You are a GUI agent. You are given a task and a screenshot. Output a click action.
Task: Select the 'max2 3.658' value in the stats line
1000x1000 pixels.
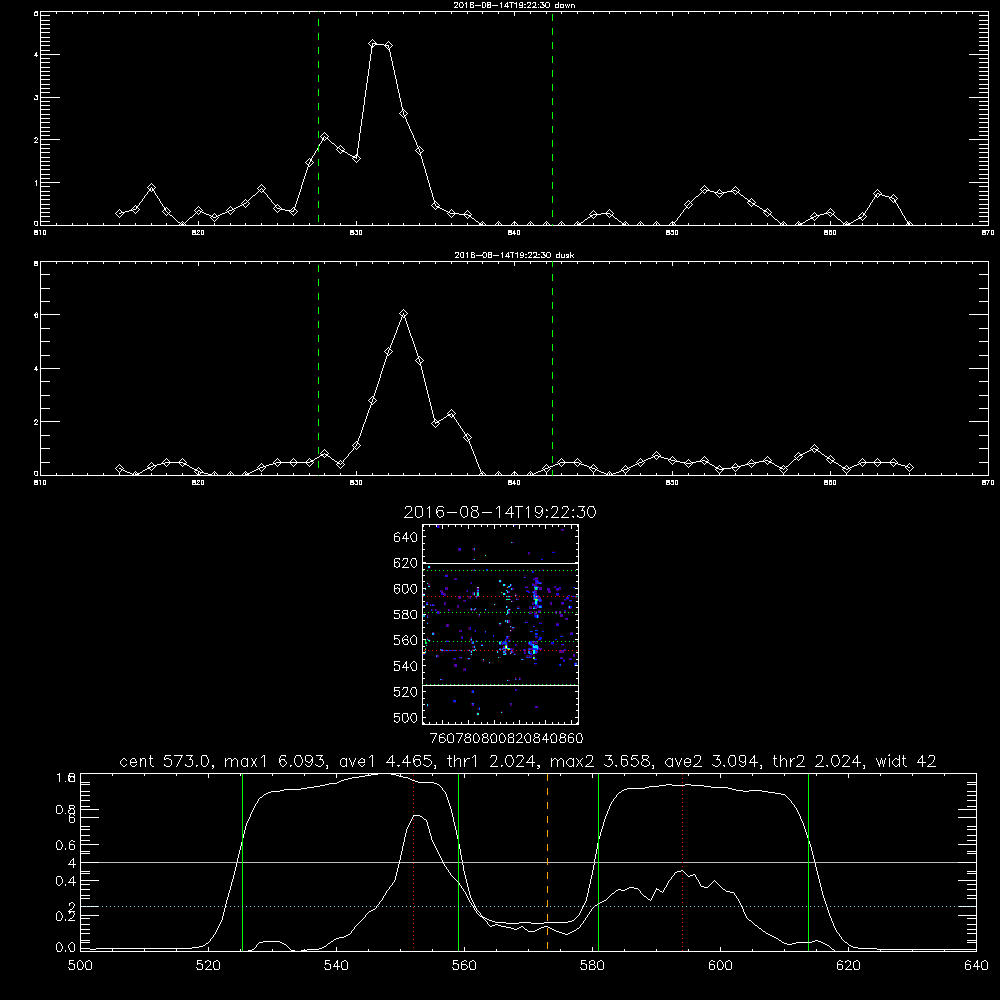pyautogui.click(x=599, y=761)
